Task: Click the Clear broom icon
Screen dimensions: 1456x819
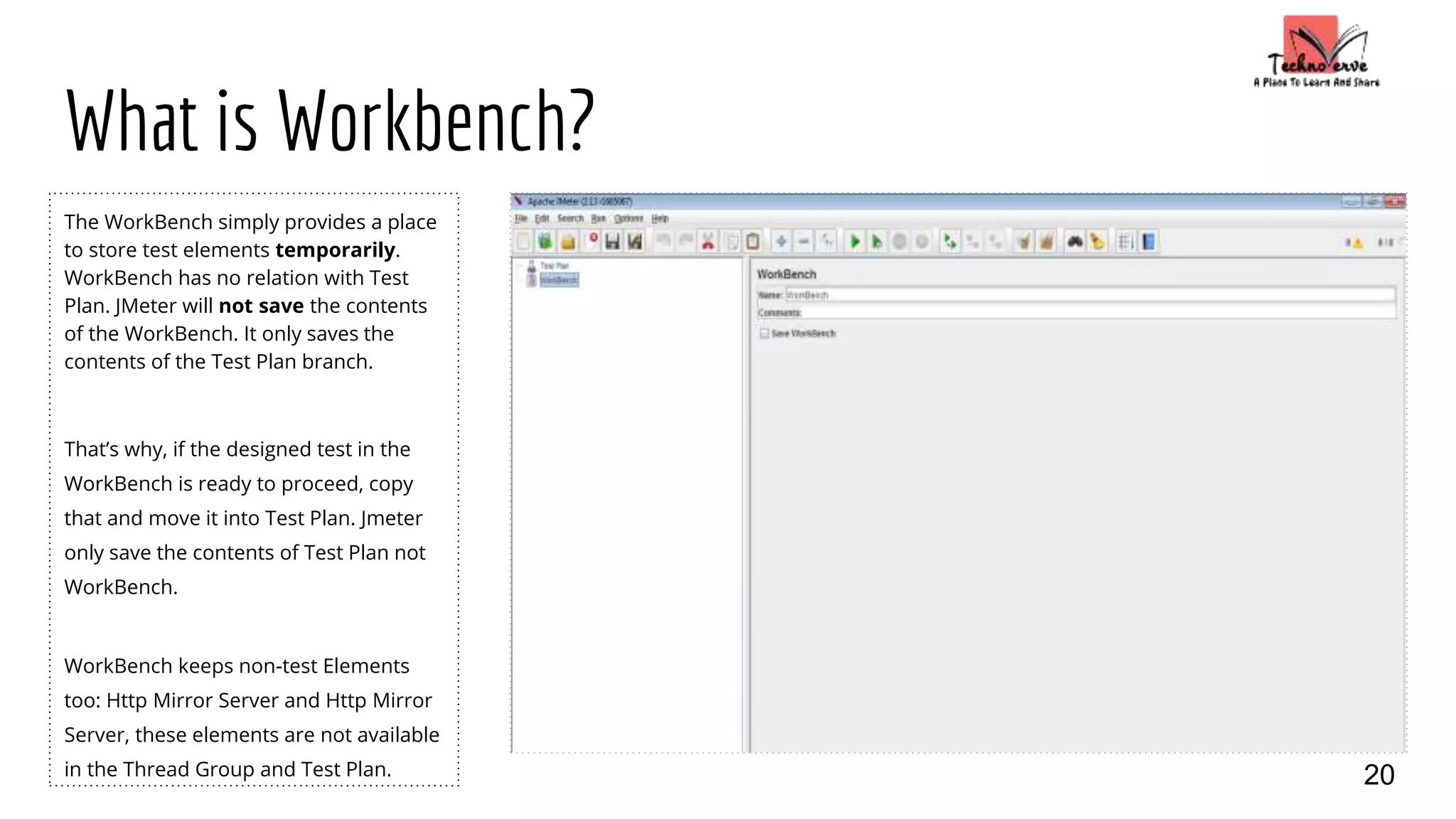Action: pos(1024,242)
